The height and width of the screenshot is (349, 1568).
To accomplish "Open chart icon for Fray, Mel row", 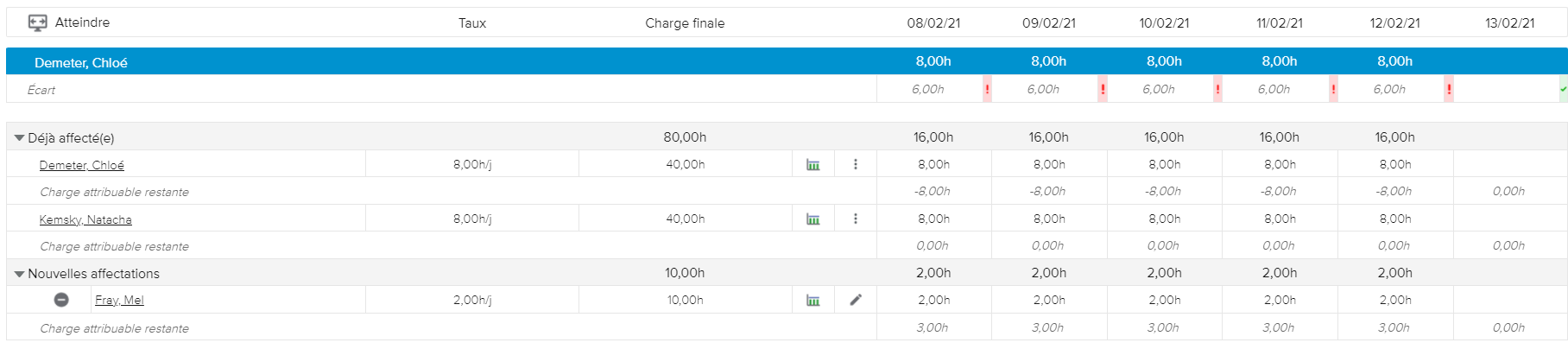I will [812, 301].
